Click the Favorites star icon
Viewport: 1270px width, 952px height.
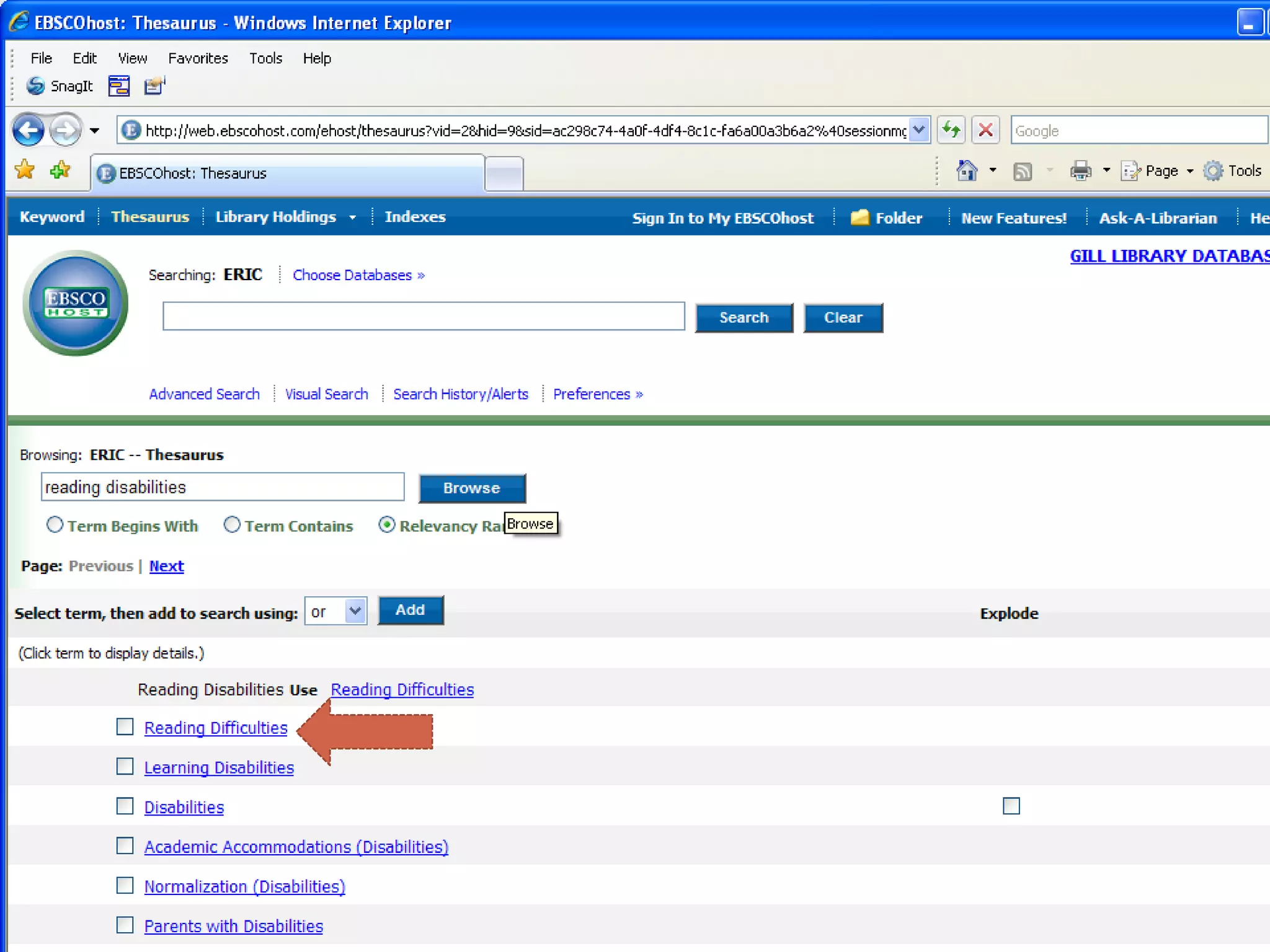click(x=25, y=169)
